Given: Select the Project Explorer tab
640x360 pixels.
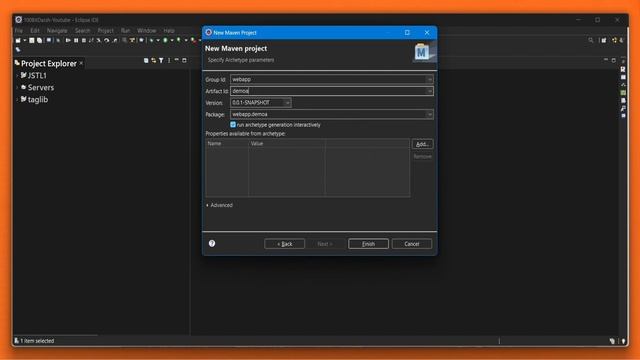Looking at the screenshot, I should [49, 63].
